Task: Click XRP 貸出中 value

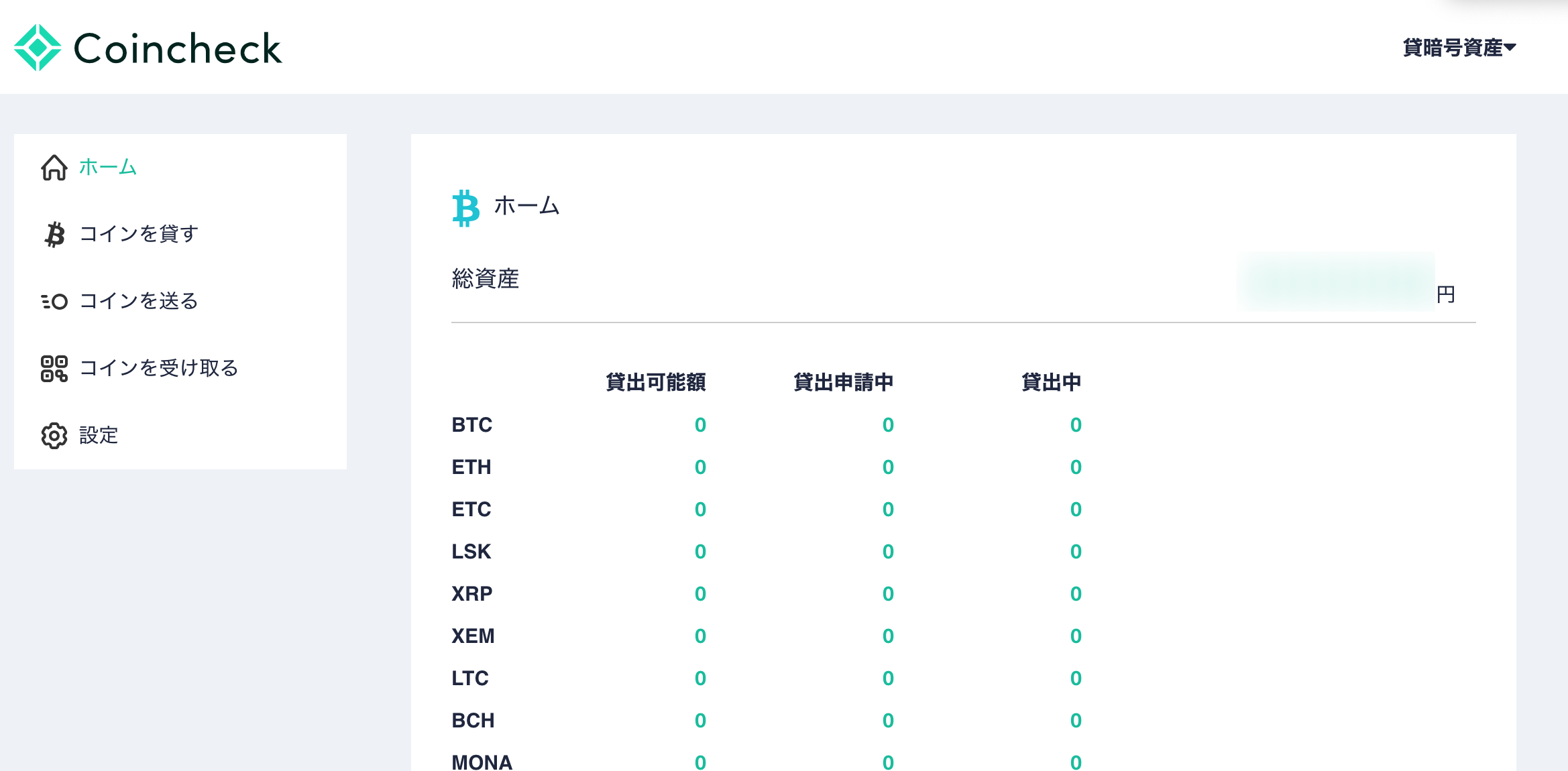Action: coord(1076,594)
